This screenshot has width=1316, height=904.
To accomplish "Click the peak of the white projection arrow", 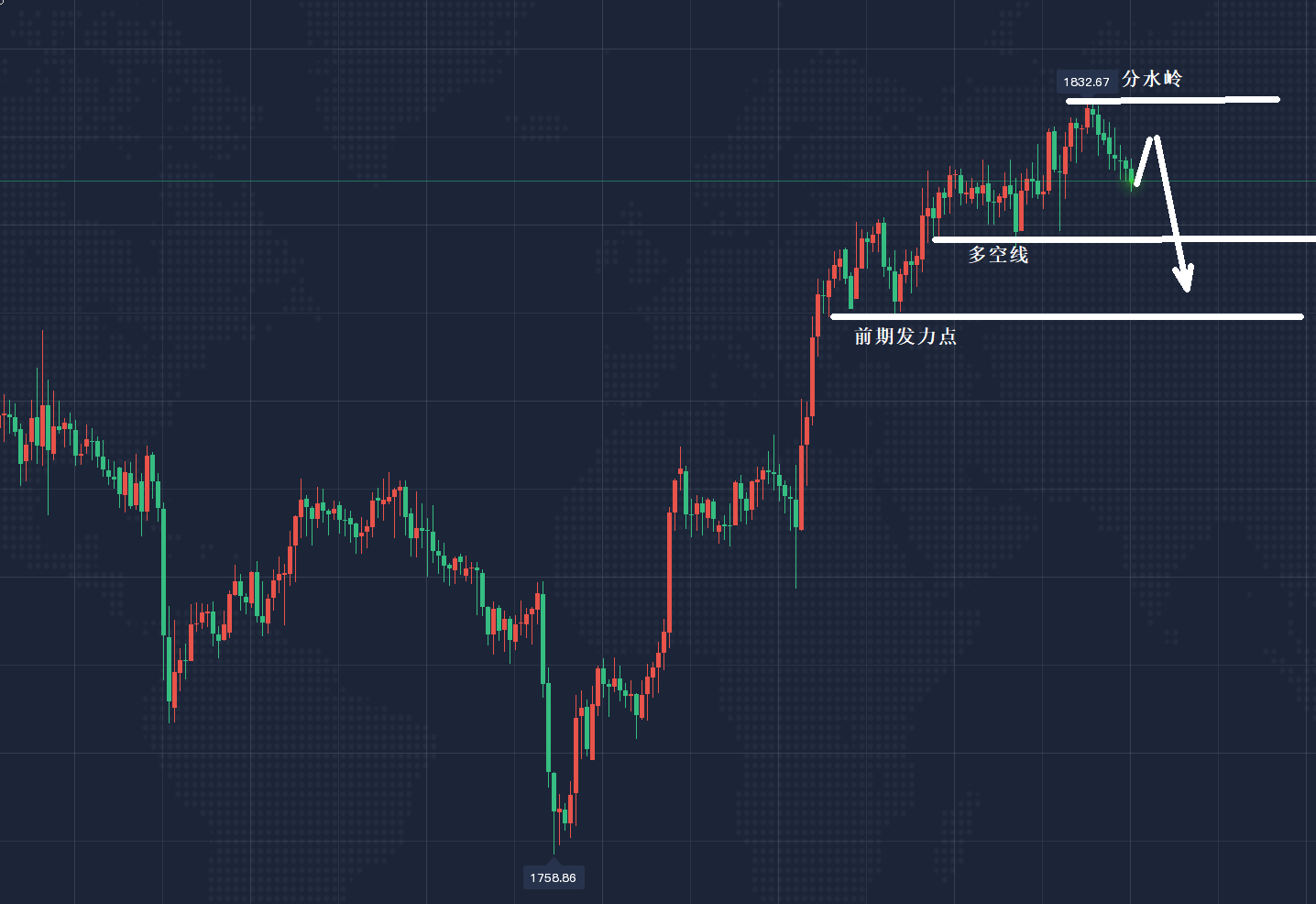I will pyautogui.click(x=1156, y=138).
